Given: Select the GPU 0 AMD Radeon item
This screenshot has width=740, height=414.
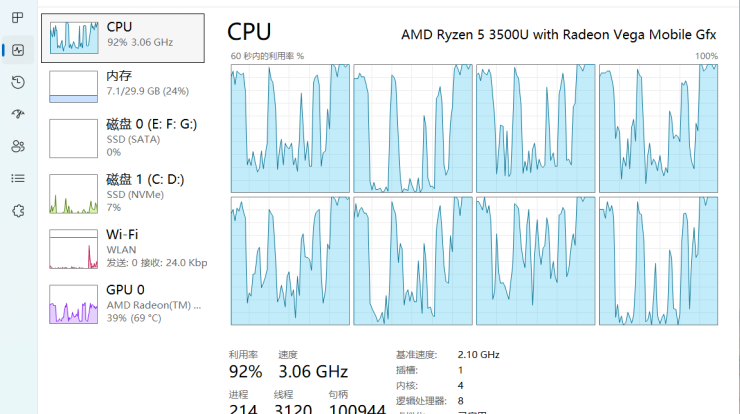Looking at the screenshot, I should [150, 303].
